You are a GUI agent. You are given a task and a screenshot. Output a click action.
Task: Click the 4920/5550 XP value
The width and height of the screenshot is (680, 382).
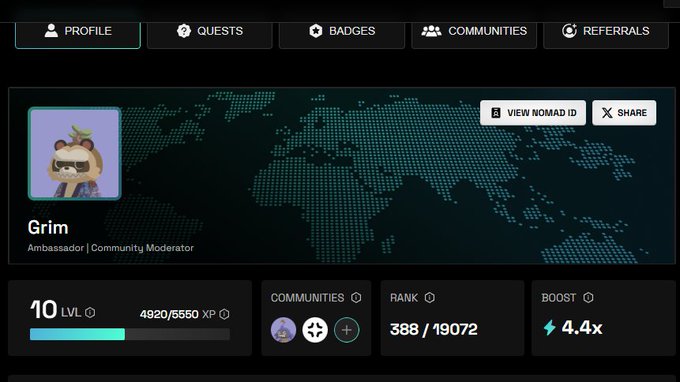click(169, 314)
